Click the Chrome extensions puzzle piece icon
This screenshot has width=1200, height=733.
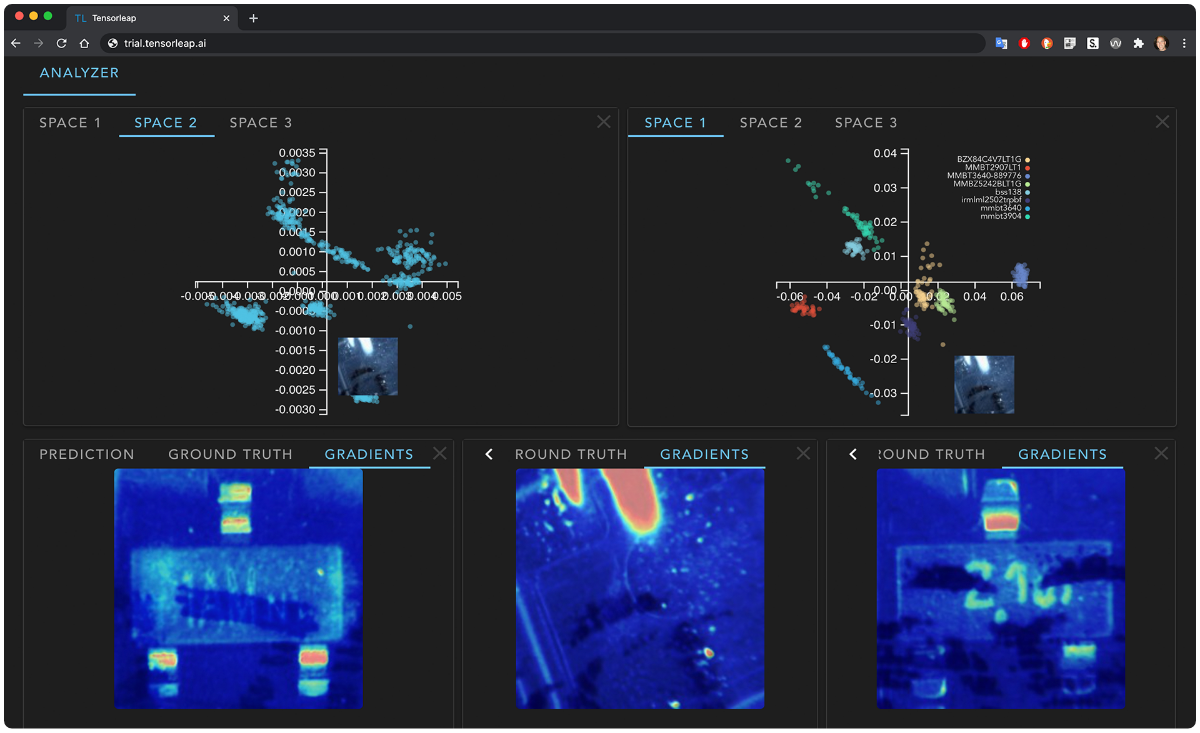point(1139,43)
